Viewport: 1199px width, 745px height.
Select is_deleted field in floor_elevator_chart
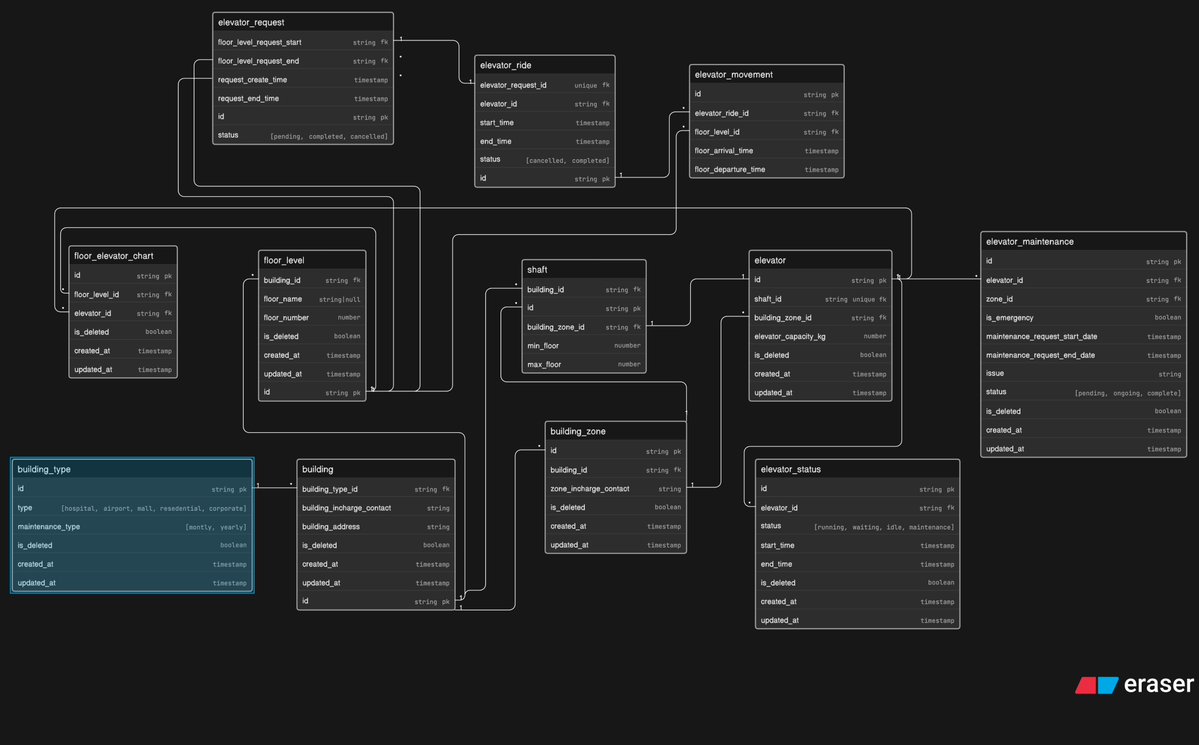123,332
